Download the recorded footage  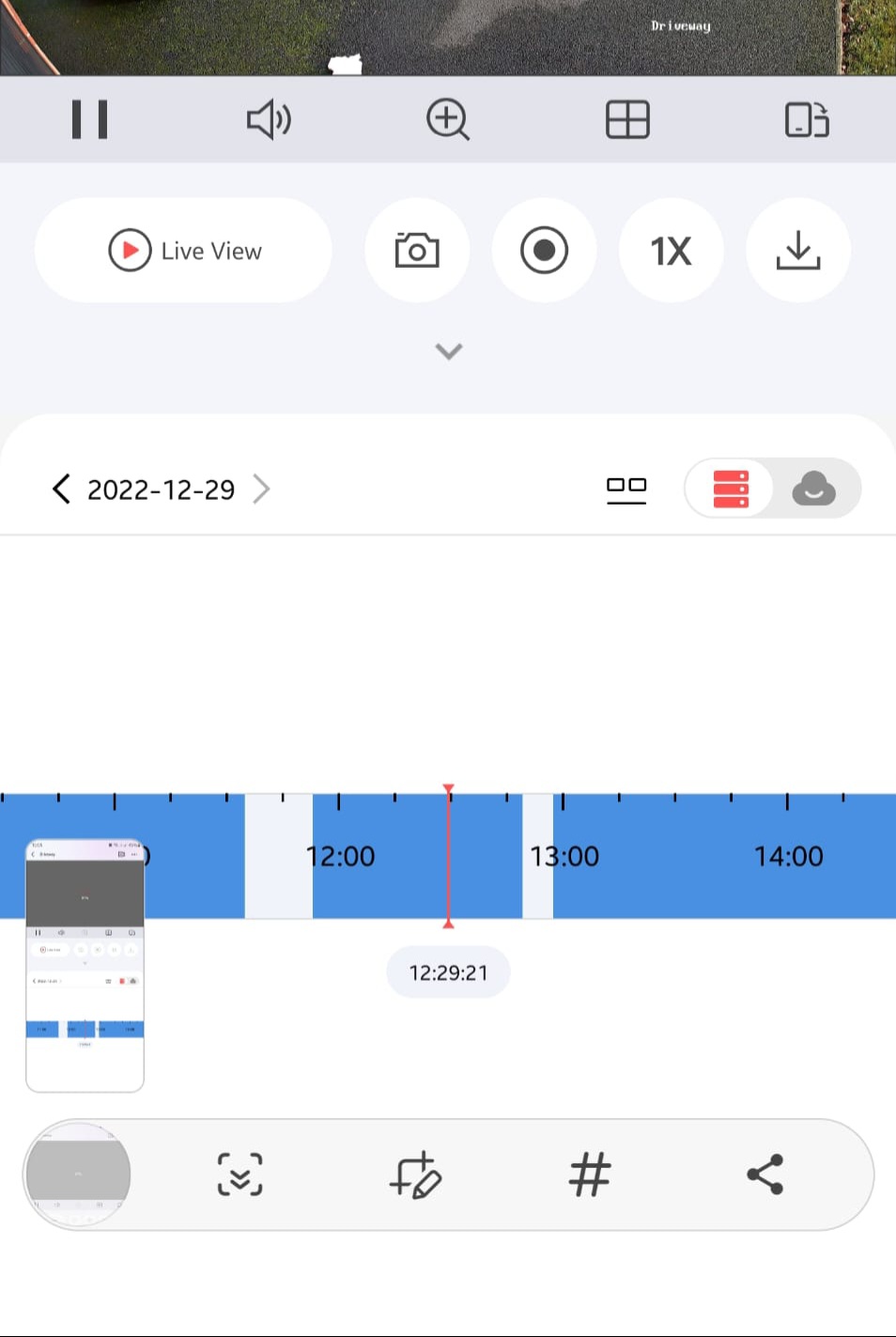[x=798, y=251]
